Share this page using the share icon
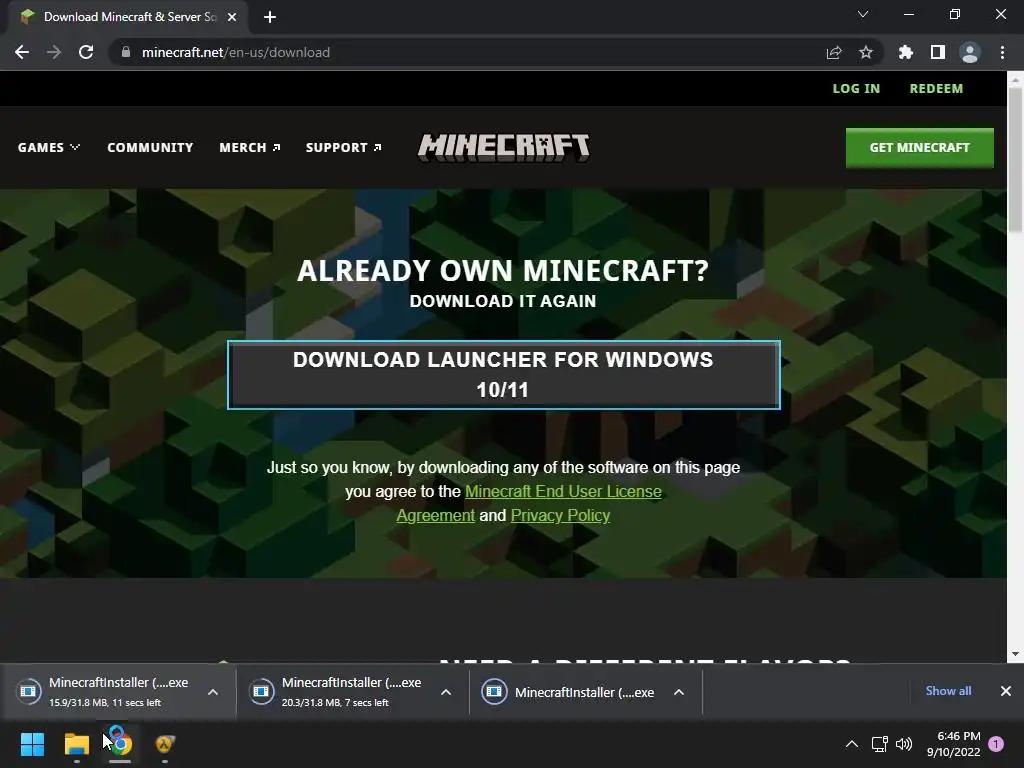Screen dimensions: 1024x768 [834, 52]
